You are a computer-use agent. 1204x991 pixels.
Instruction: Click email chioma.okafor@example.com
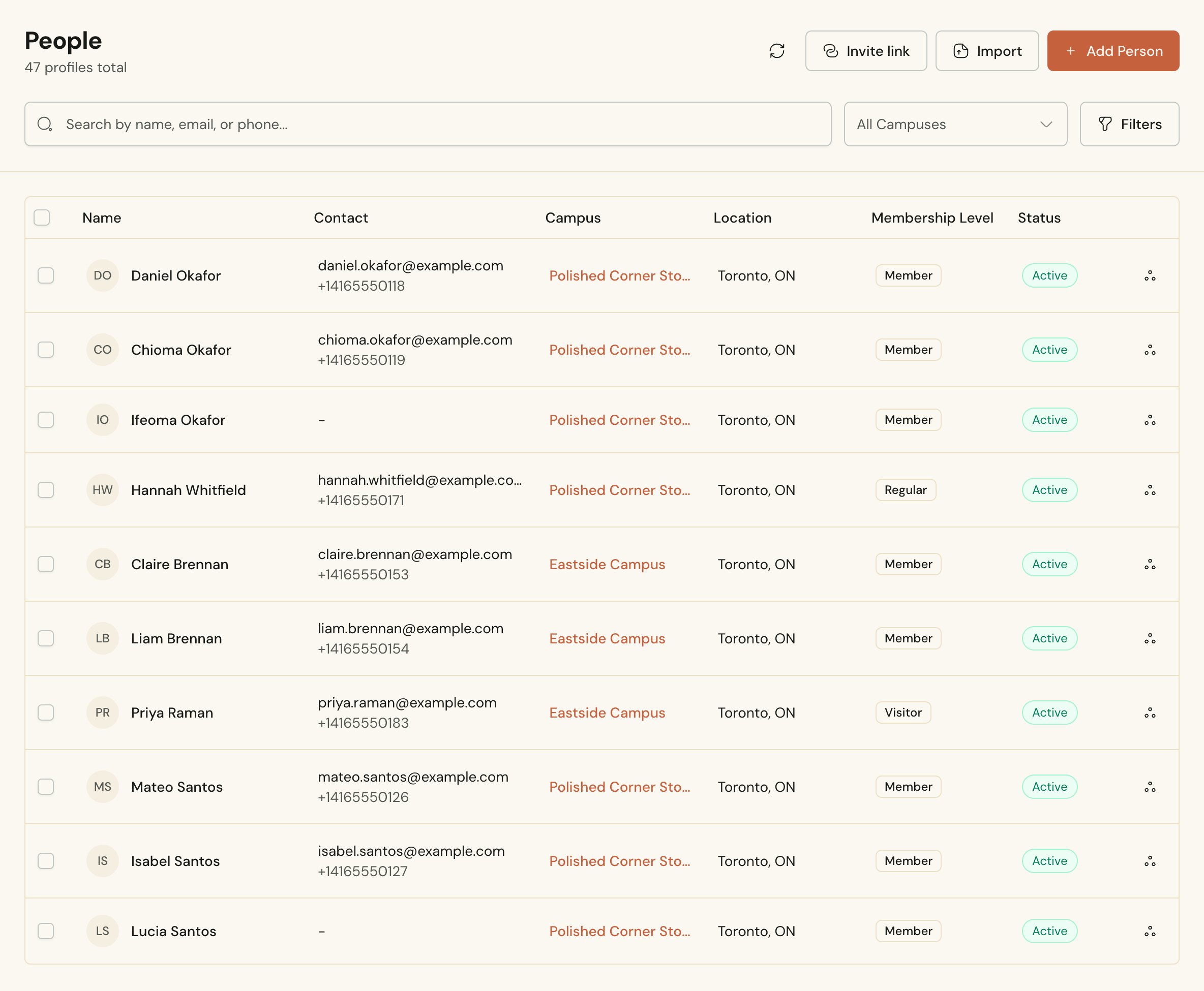click(415, 339)
